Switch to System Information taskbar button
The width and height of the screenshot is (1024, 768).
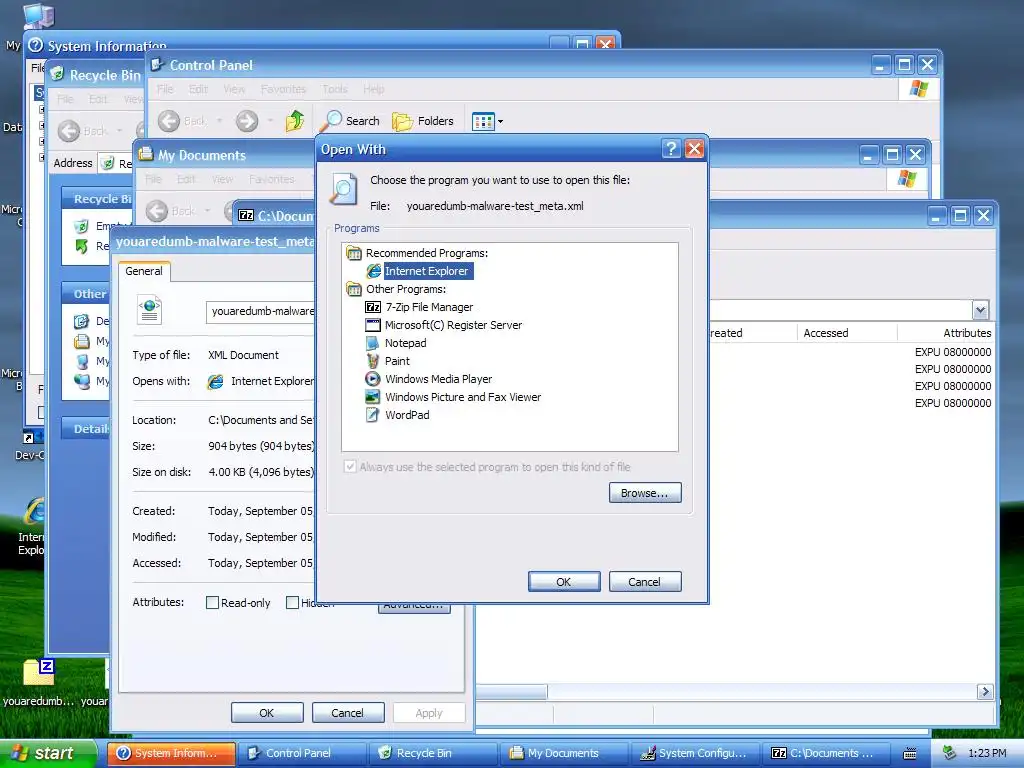[171, 753]
